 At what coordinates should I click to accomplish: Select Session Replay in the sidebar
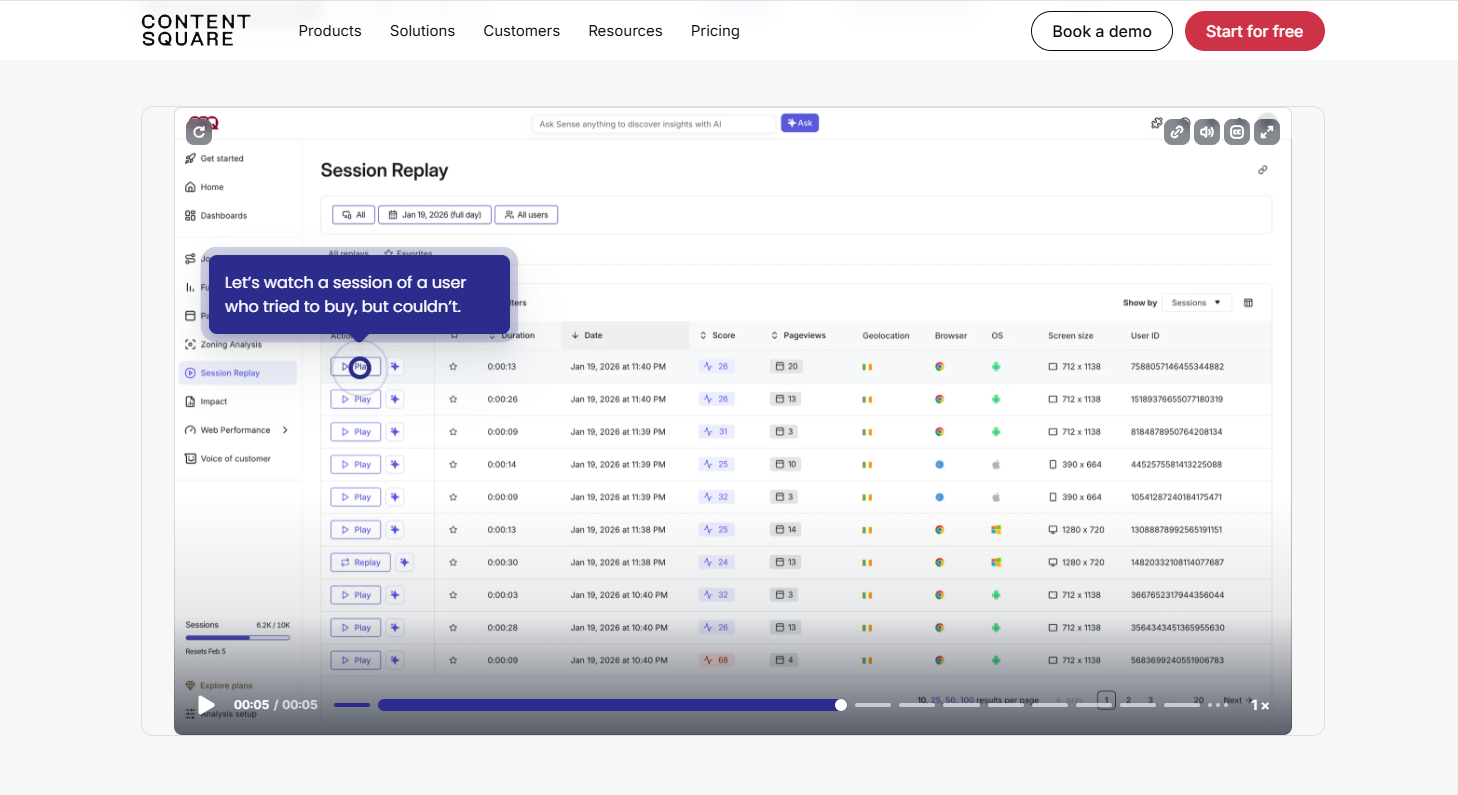[x=238, y=373]
